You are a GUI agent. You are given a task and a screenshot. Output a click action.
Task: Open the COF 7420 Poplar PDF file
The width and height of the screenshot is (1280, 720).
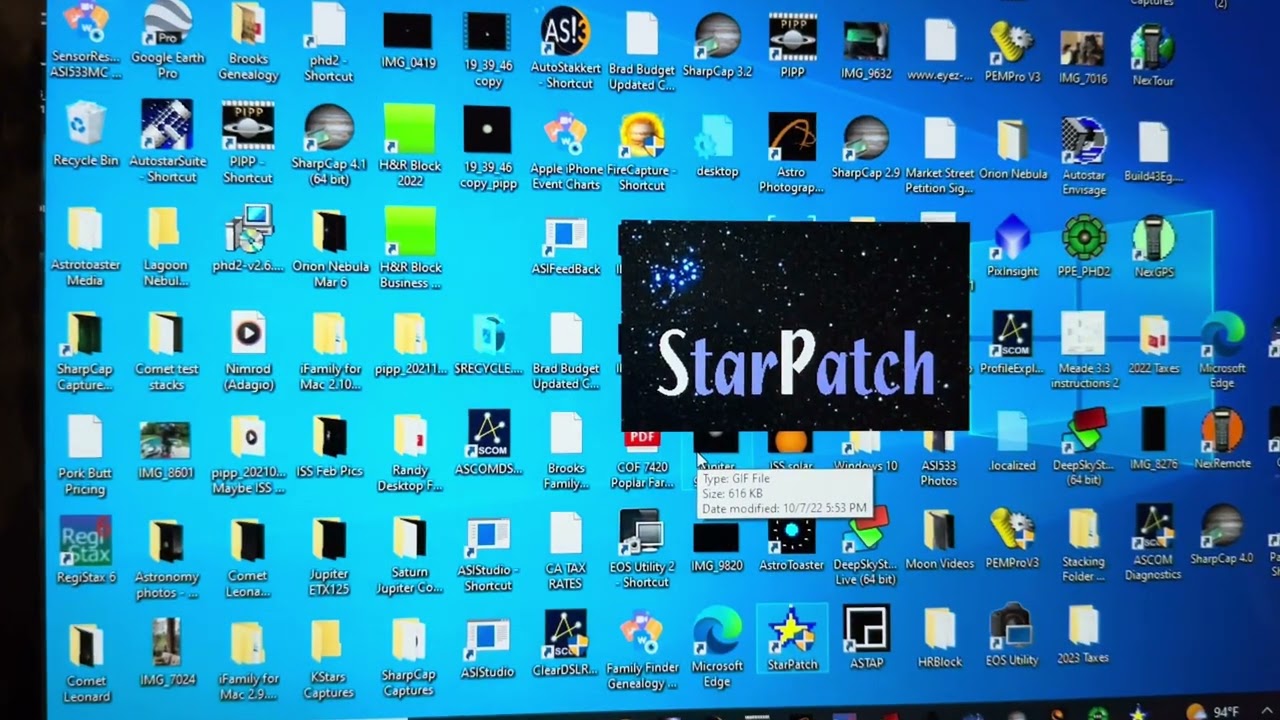click(x=642, y=460)
